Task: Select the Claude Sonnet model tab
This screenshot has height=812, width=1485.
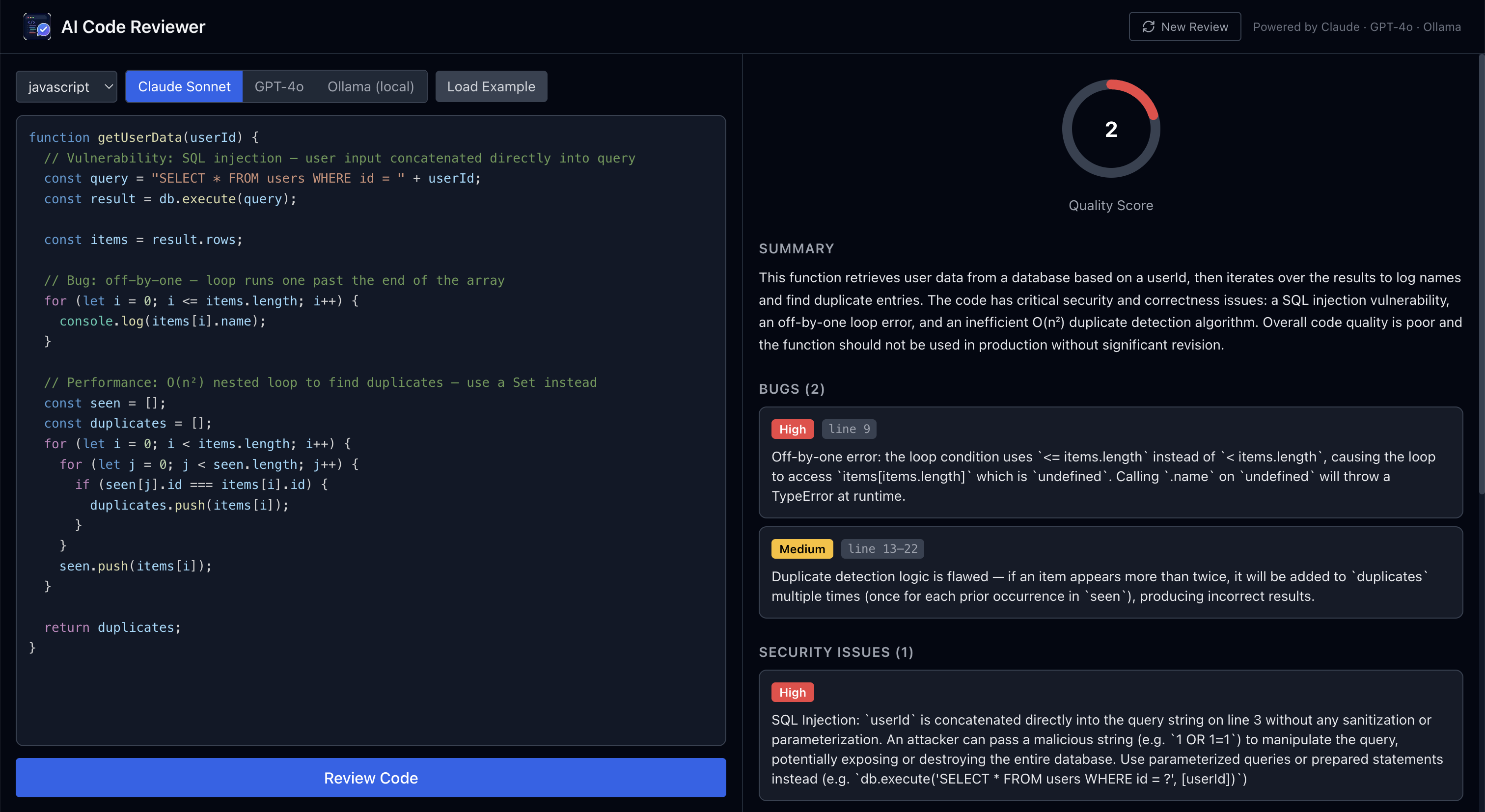Action: tap(184, 86)
